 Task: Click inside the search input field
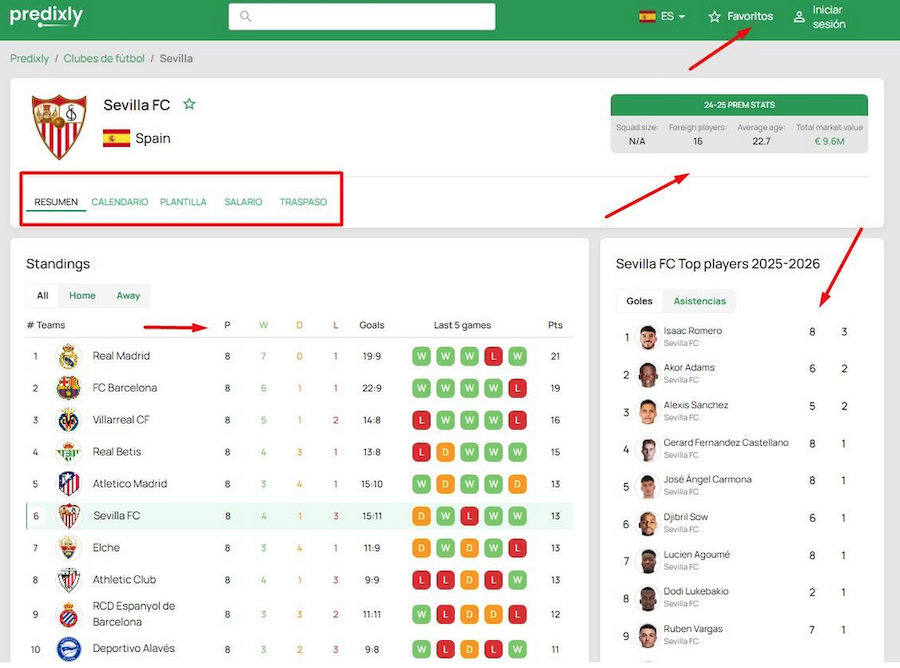click(370, 17)
